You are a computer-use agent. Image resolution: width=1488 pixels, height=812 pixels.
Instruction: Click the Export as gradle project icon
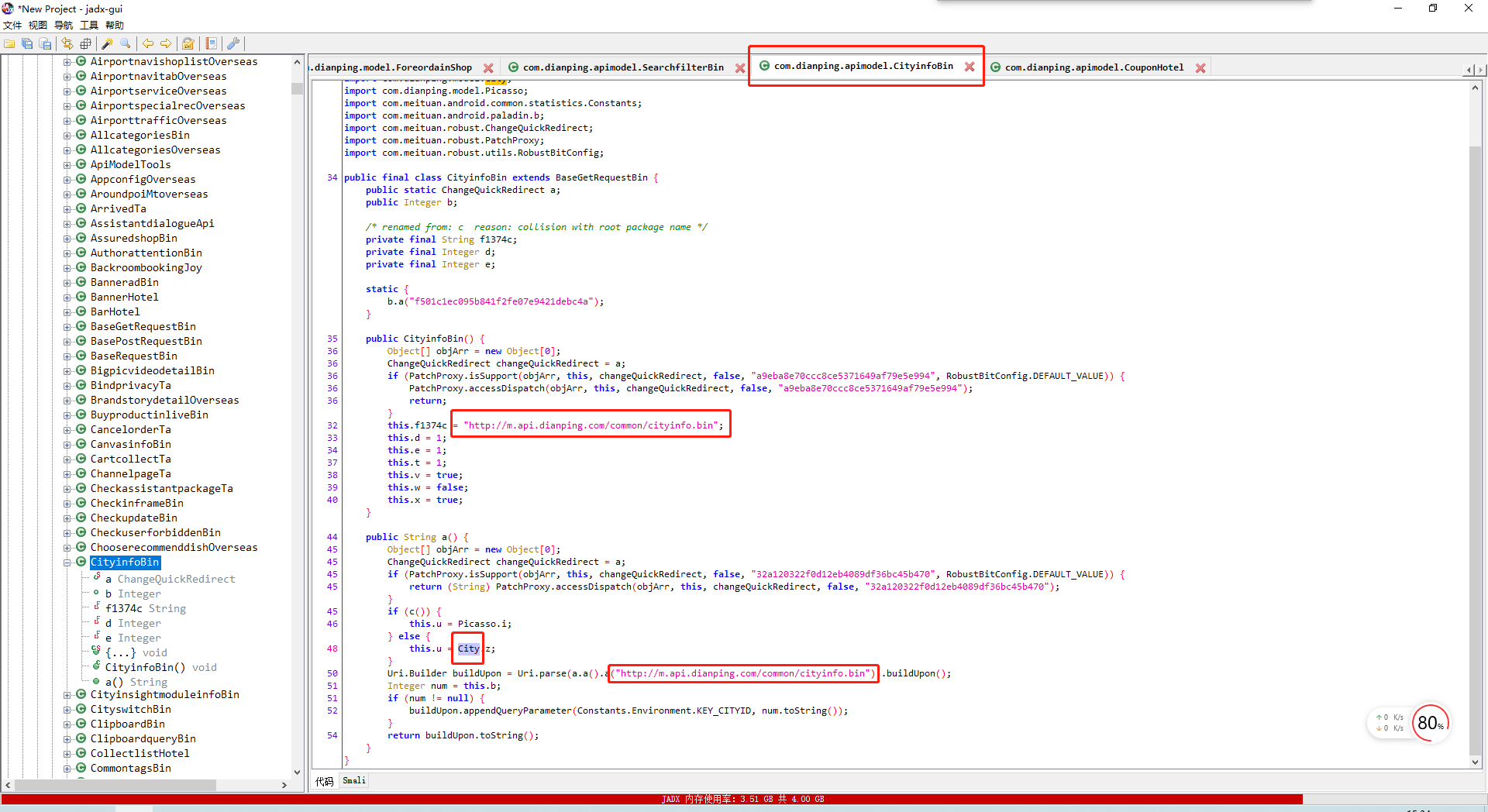[45, 44]
